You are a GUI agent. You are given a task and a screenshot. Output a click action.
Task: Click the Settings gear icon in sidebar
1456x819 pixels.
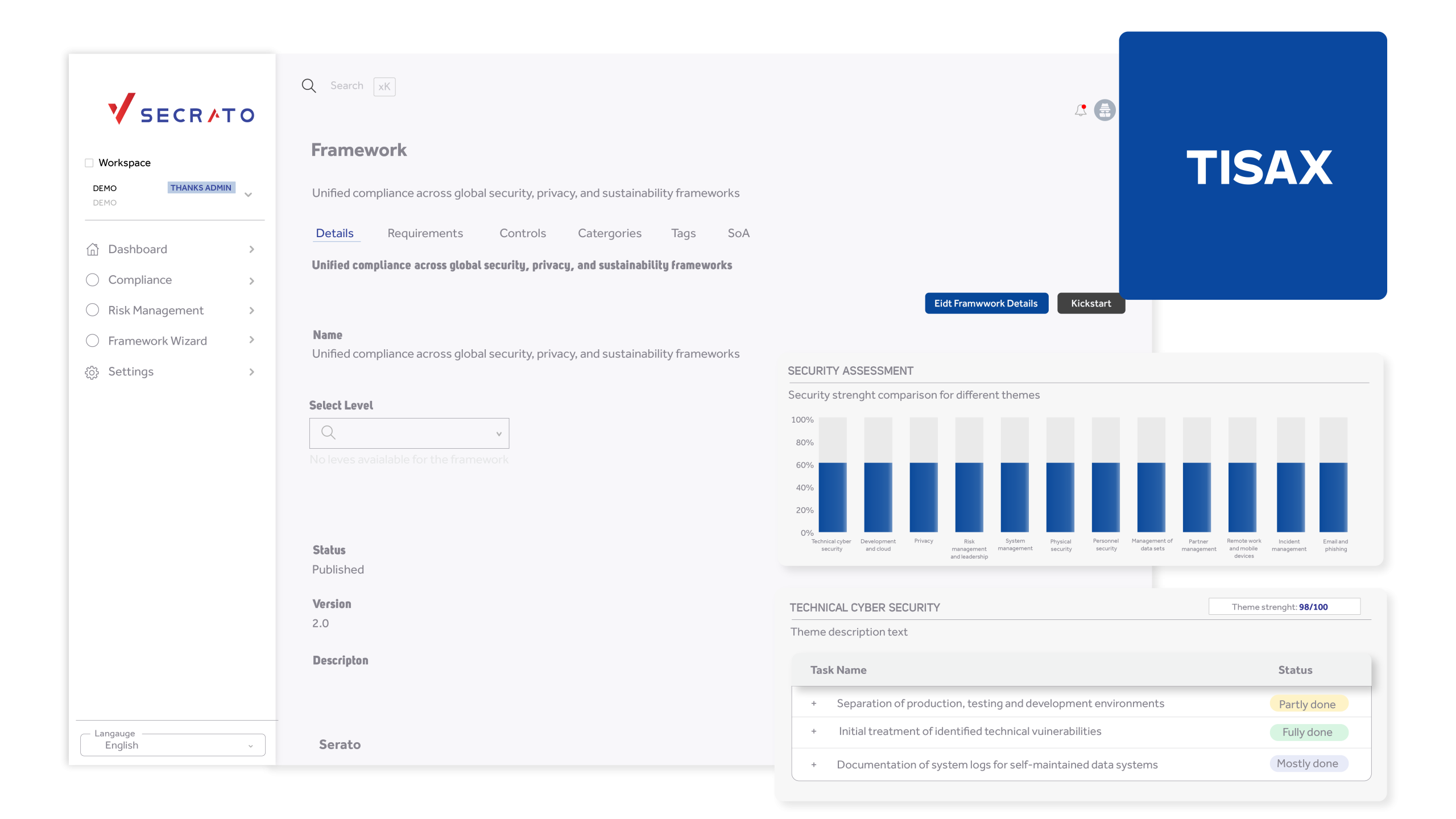92,373
